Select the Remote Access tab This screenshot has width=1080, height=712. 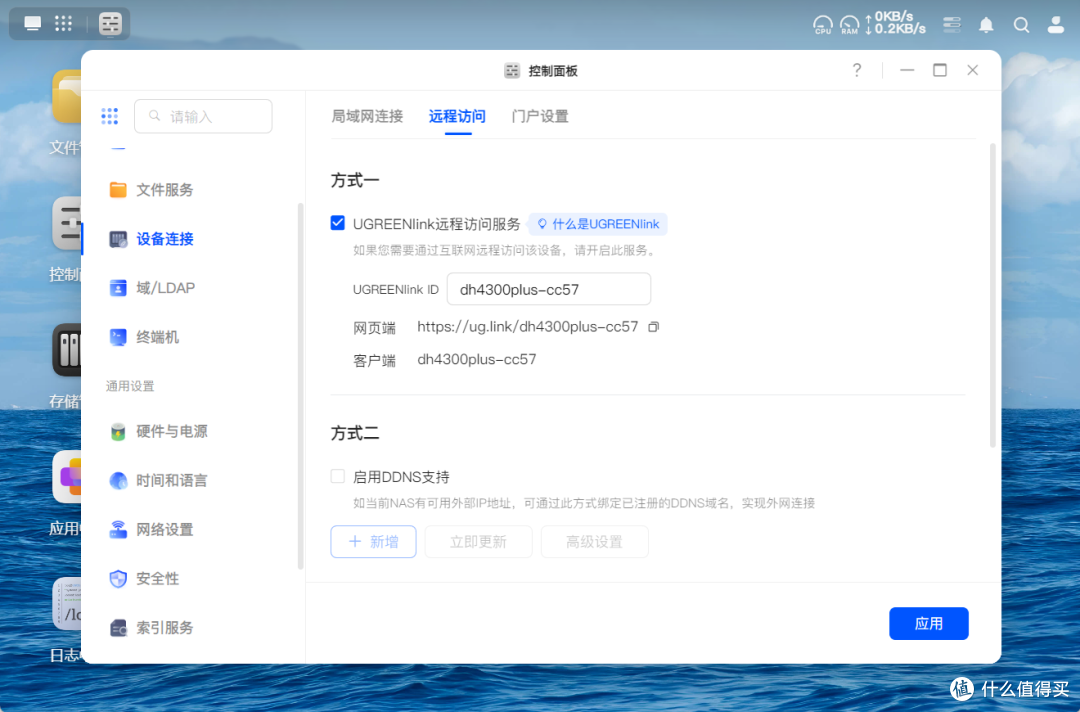tap(457, 116)
